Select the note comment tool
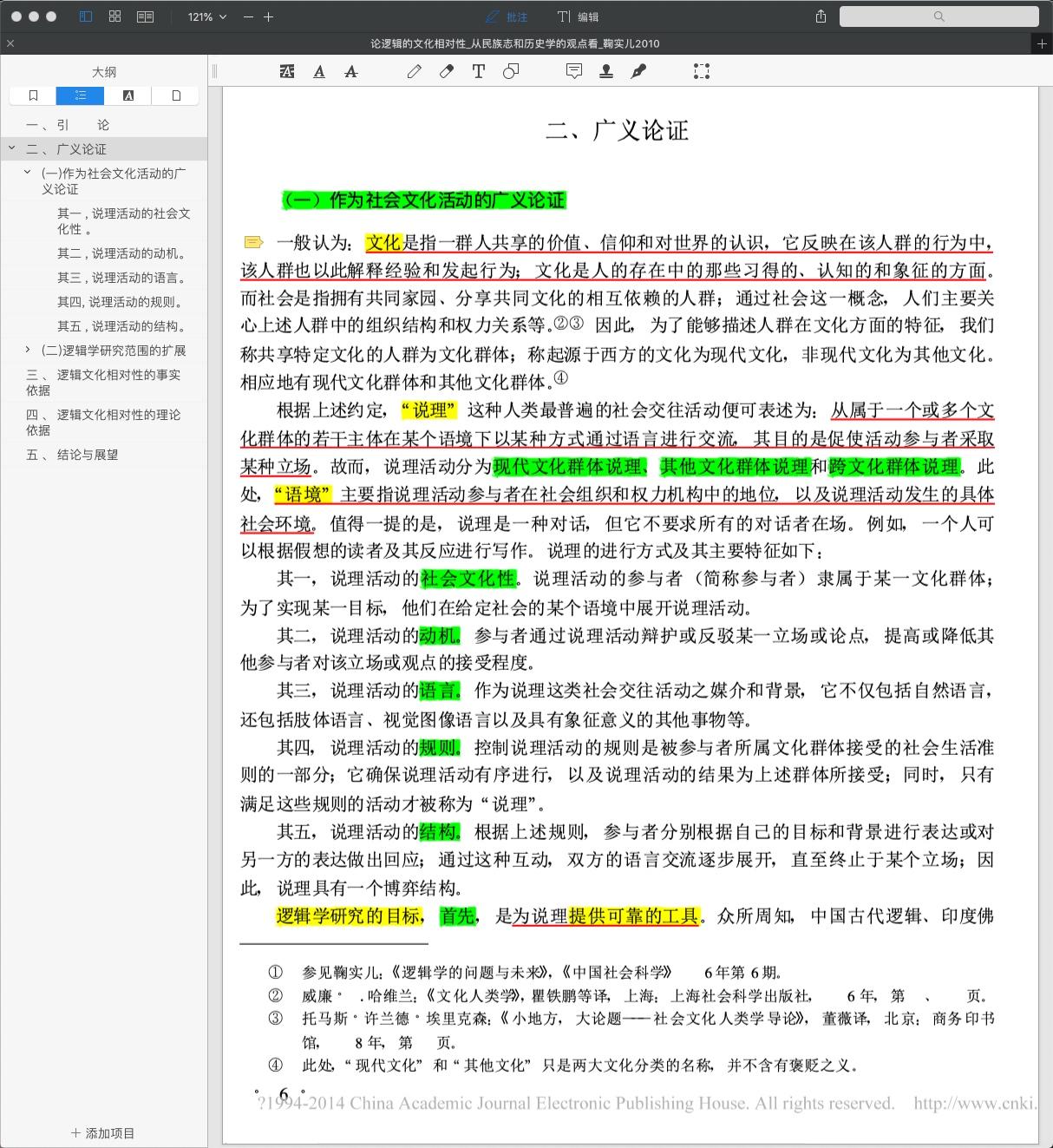The width and height of the screenshot is (1053, 1148). [574, 71]
